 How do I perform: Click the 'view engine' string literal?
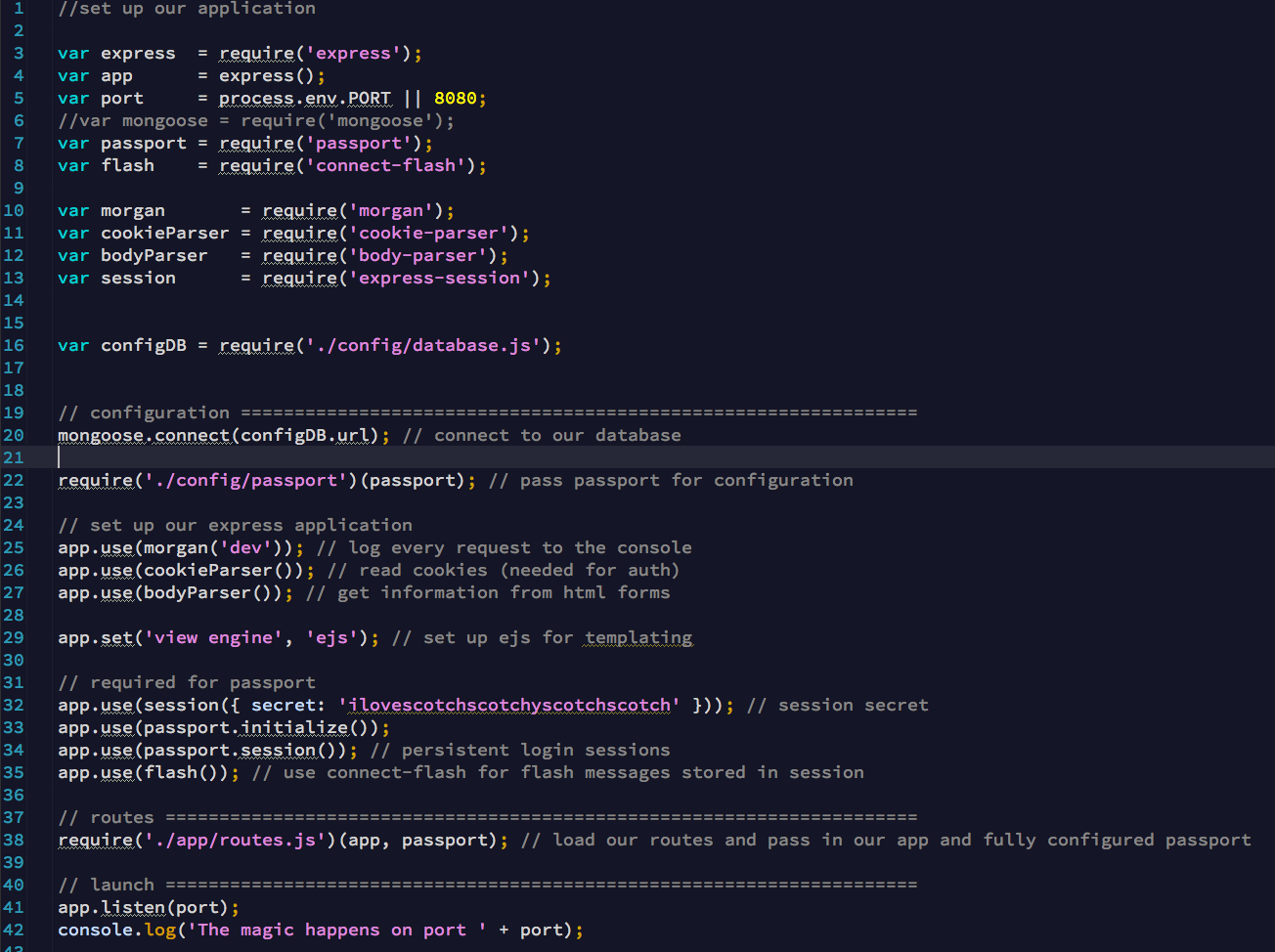click(213, 637)
